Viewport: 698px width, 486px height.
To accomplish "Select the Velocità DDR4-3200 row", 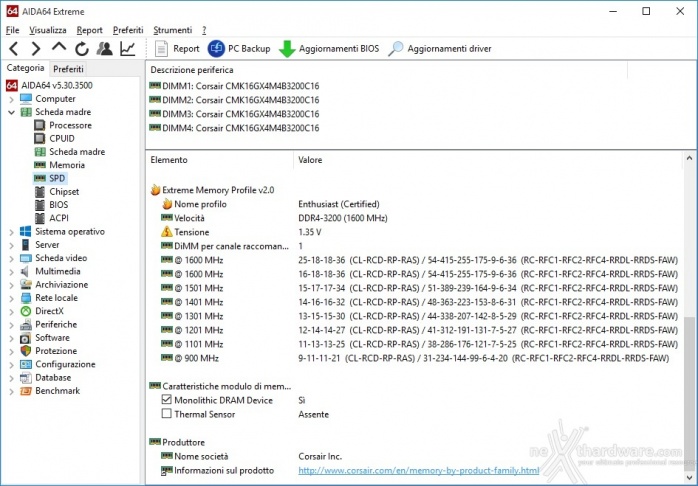I will (414, 218).
